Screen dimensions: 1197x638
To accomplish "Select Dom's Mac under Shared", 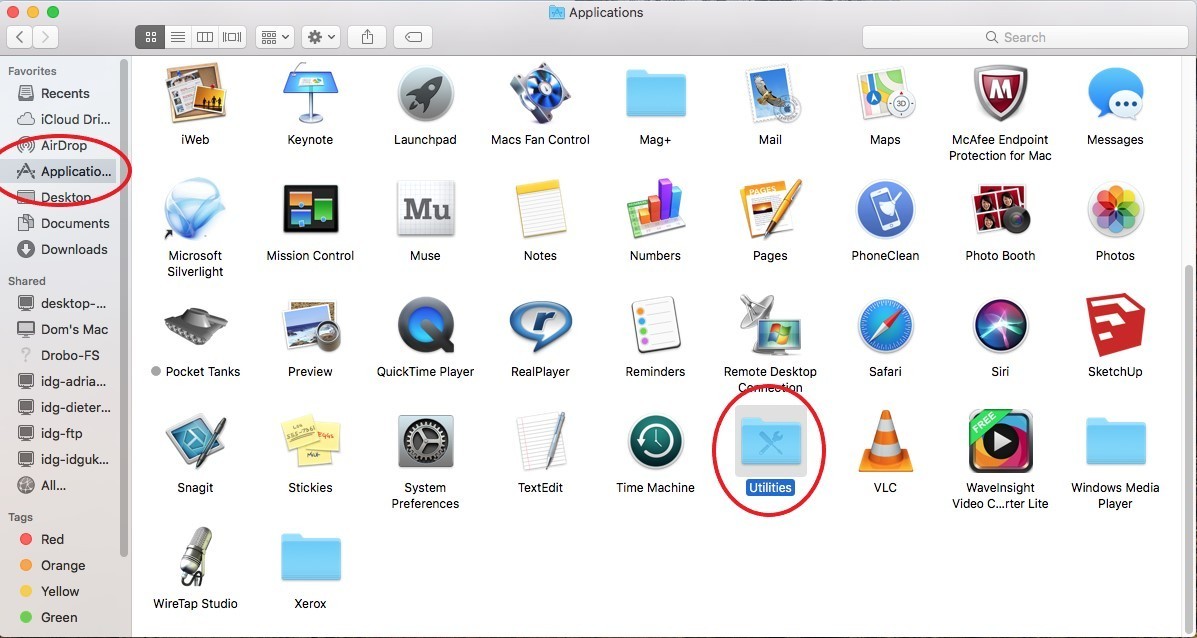I will tap(63, 329).
